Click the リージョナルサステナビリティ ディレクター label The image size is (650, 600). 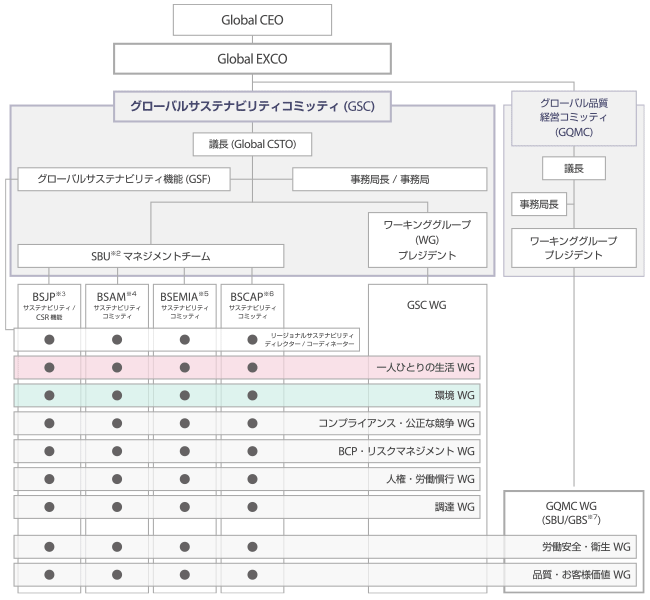(312, 339)
